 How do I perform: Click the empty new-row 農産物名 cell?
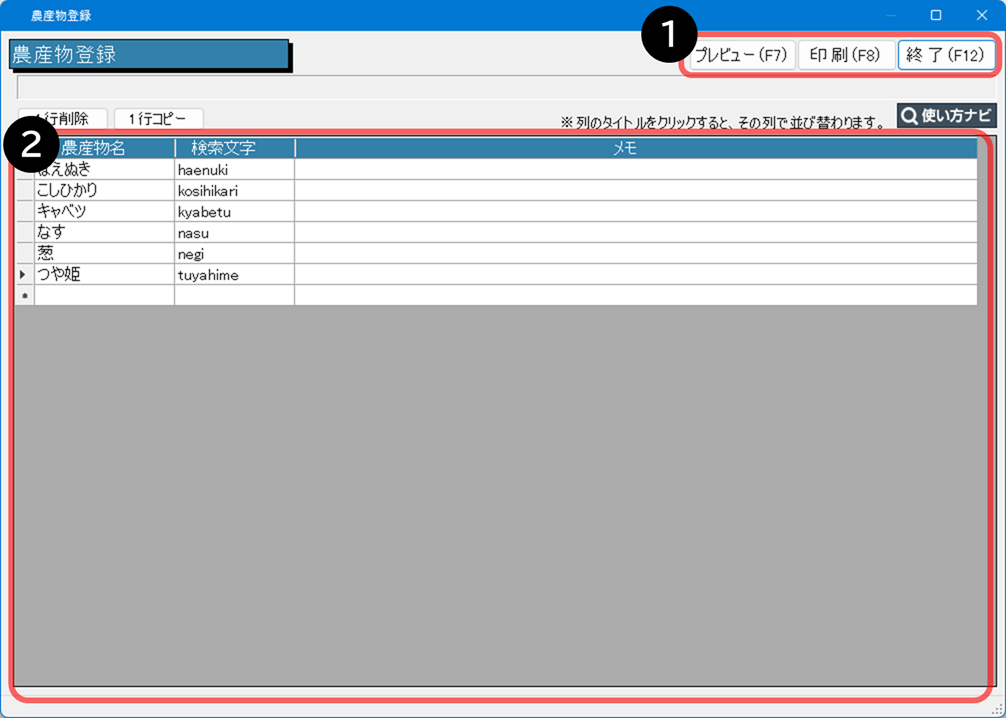[104, 296]
